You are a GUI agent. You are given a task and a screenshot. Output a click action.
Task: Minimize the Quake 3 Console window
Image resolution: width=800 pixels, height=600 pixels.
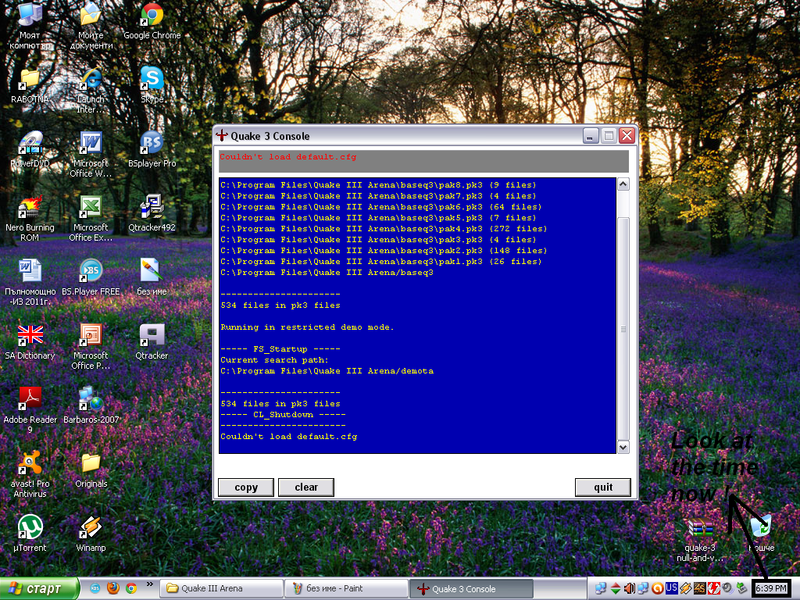click(x=590, y=136)
